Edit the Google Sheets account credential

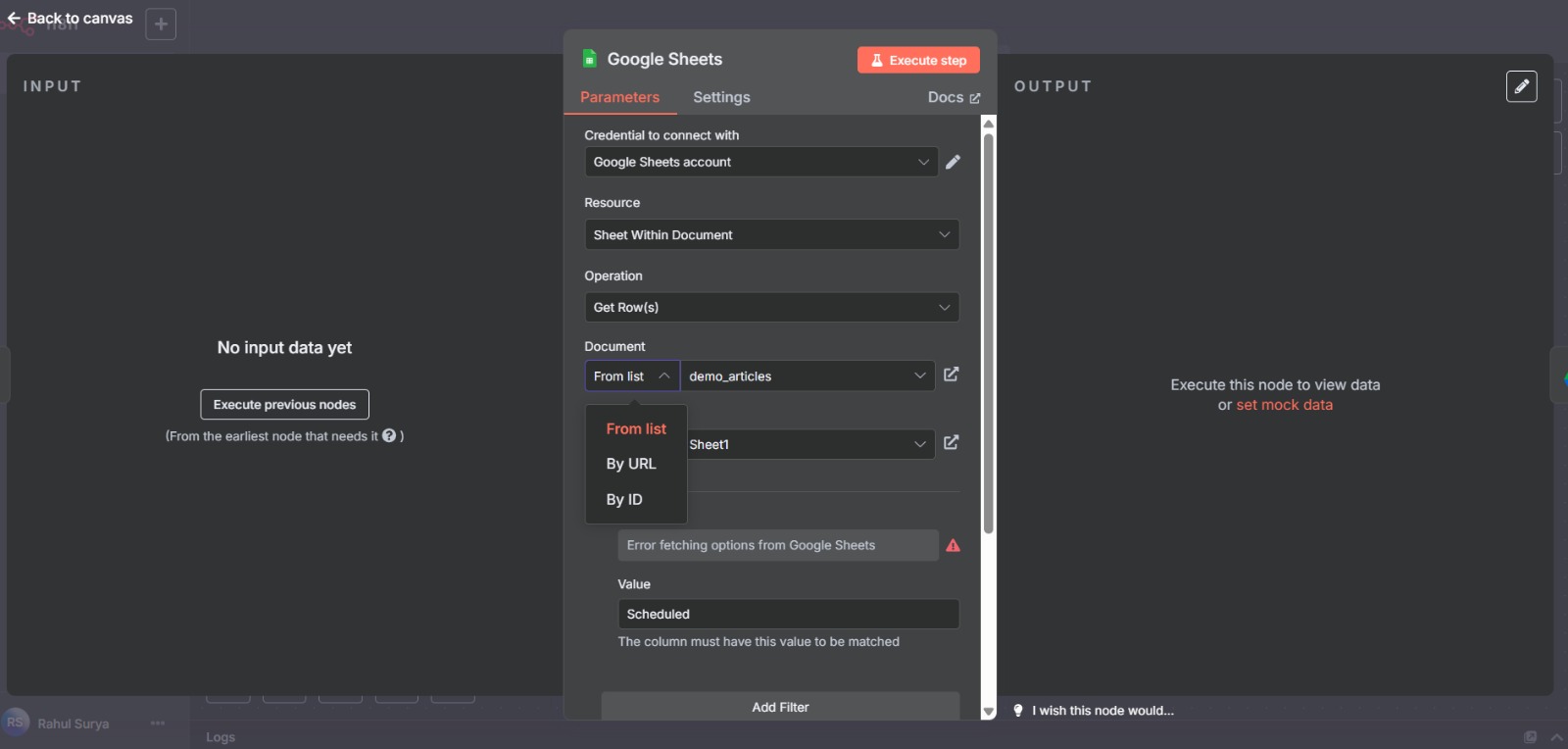pyautogui.click(x=953, y=162)
